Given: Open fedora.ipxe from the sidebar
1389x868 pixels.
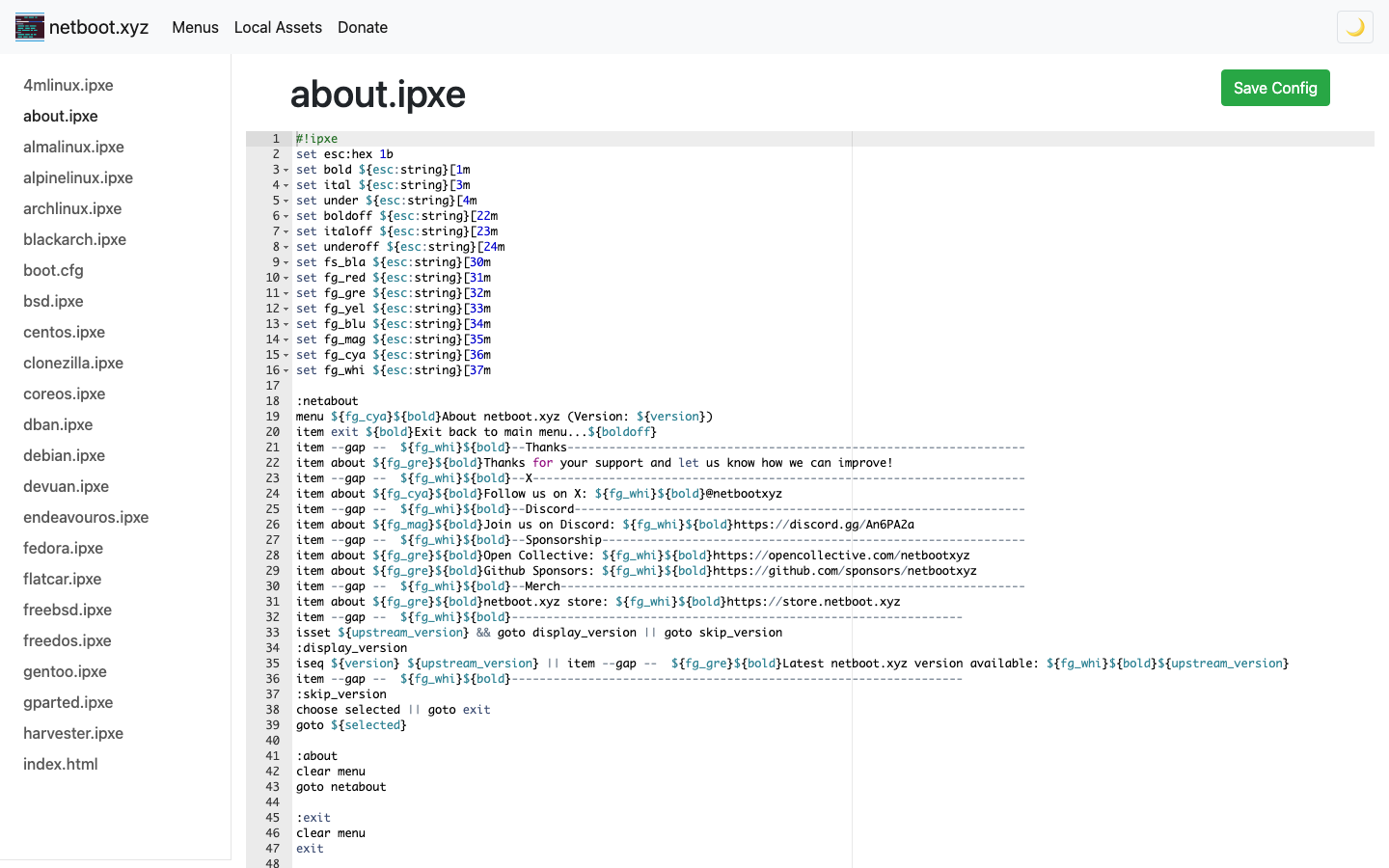Looking at the screenshot, I should click(63, 548).
